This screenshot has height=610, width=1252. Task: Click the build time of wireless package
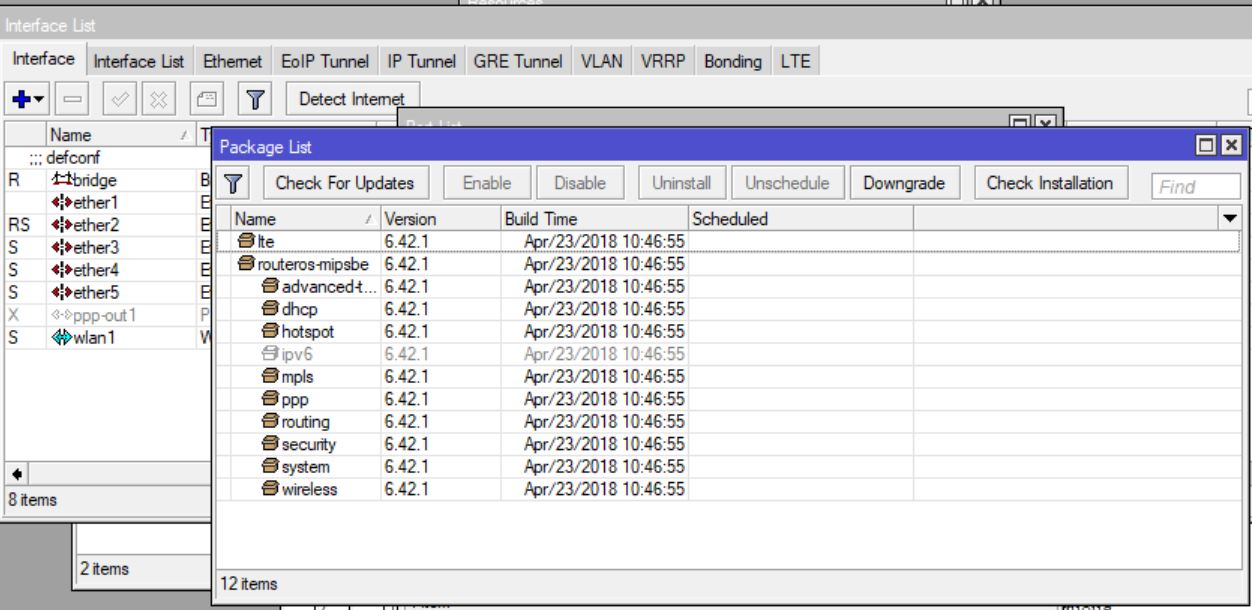pyautogui.click(x=604, y=489)
